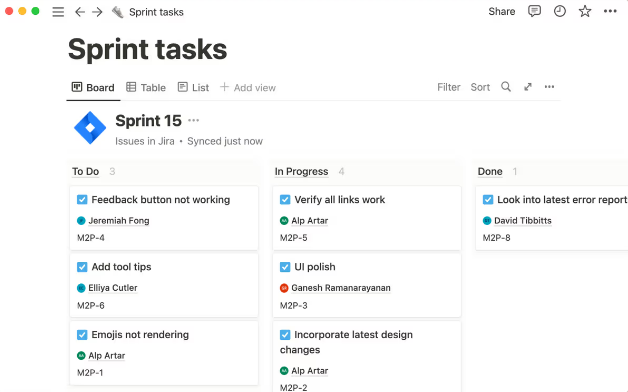This screenshot has height=392, width=628.
Task: Open the sidebar hamburger menu
Action: (58, 12)
